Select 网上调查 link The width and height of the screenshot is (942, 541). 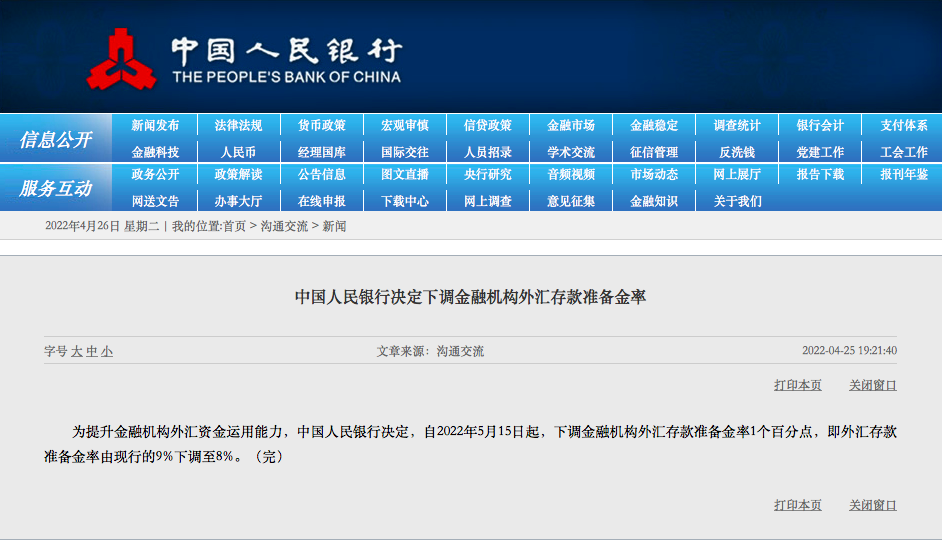(488, 201)
